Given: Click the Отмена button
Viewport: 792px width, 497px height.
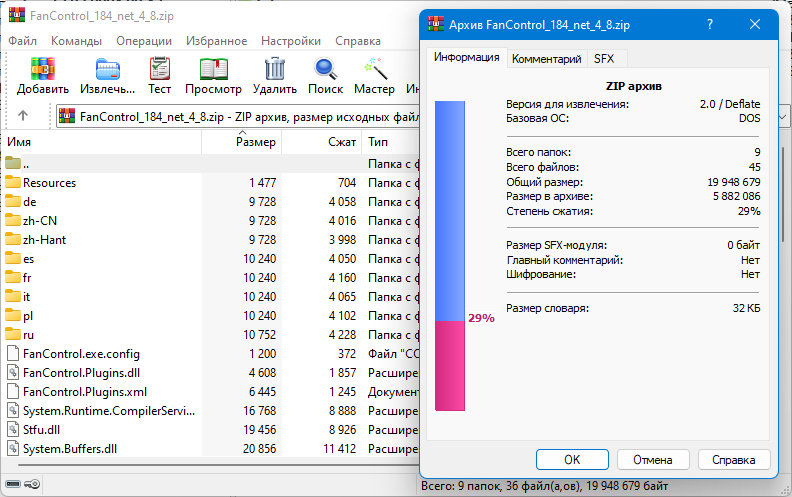Looking at the screenshot, I should [653, 460].
